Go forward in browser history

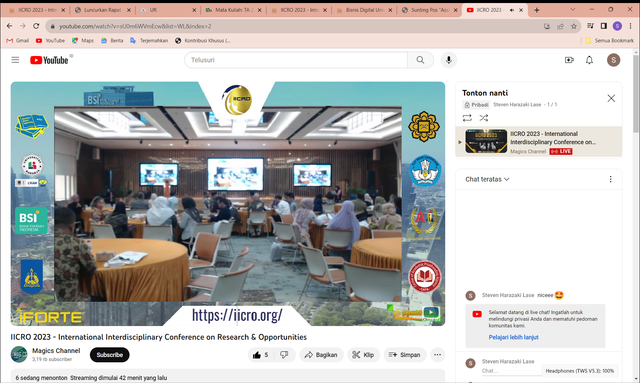[23, 26]
